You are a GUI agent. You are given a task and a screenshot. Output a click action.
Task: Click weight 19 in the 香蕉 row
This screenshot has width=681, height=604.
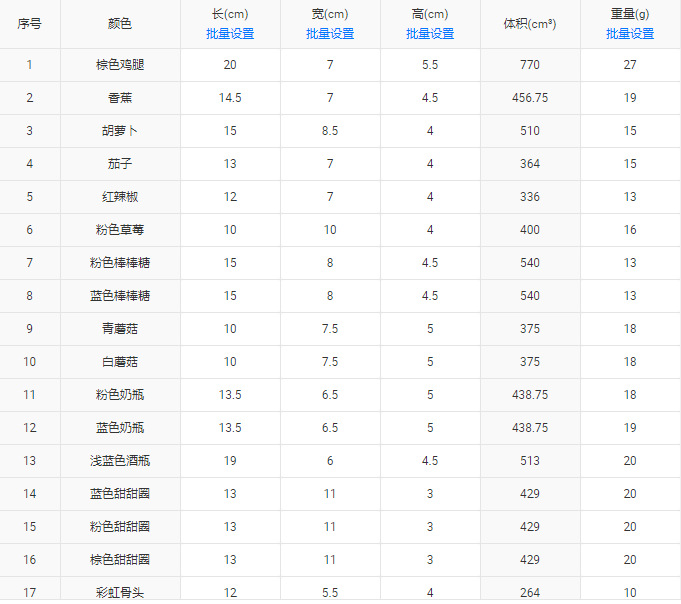pos(630,98)
